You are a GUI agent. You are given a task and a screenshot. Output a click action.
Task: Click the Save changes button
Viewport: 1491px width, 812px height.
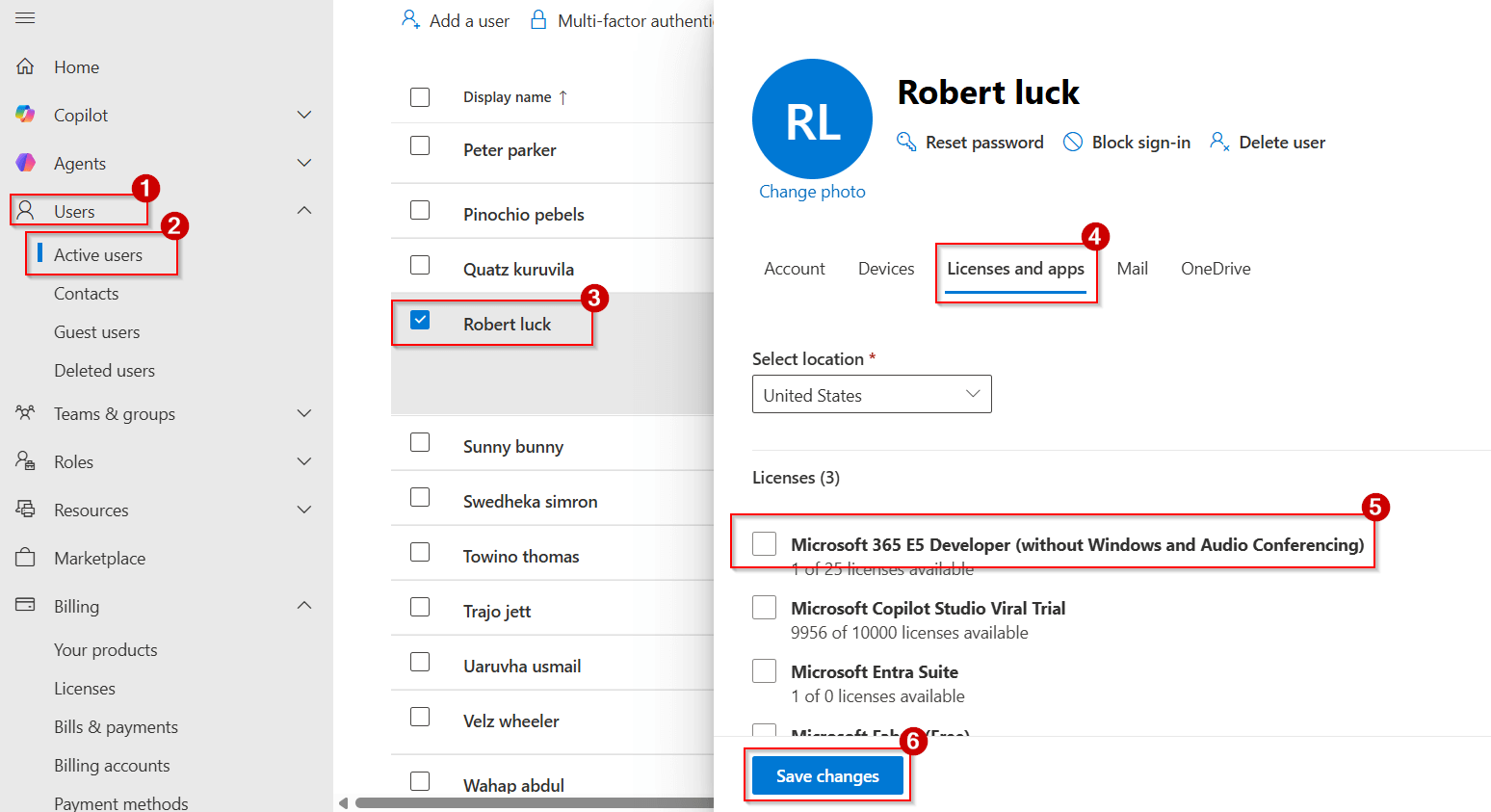pos(826,775)
